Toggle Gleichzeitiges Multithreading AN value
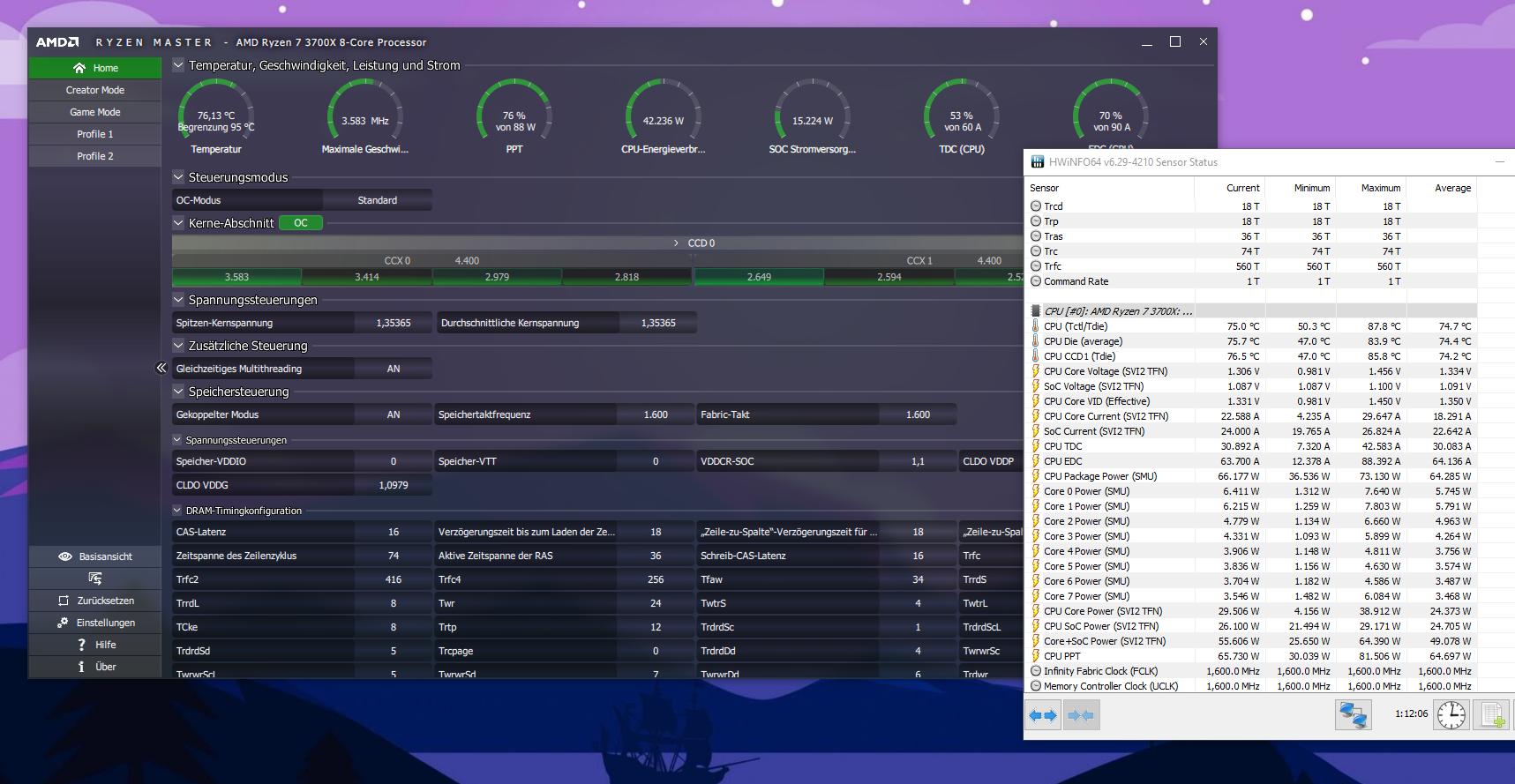Viewport: 1515px width, 784px height. [394, 369]
